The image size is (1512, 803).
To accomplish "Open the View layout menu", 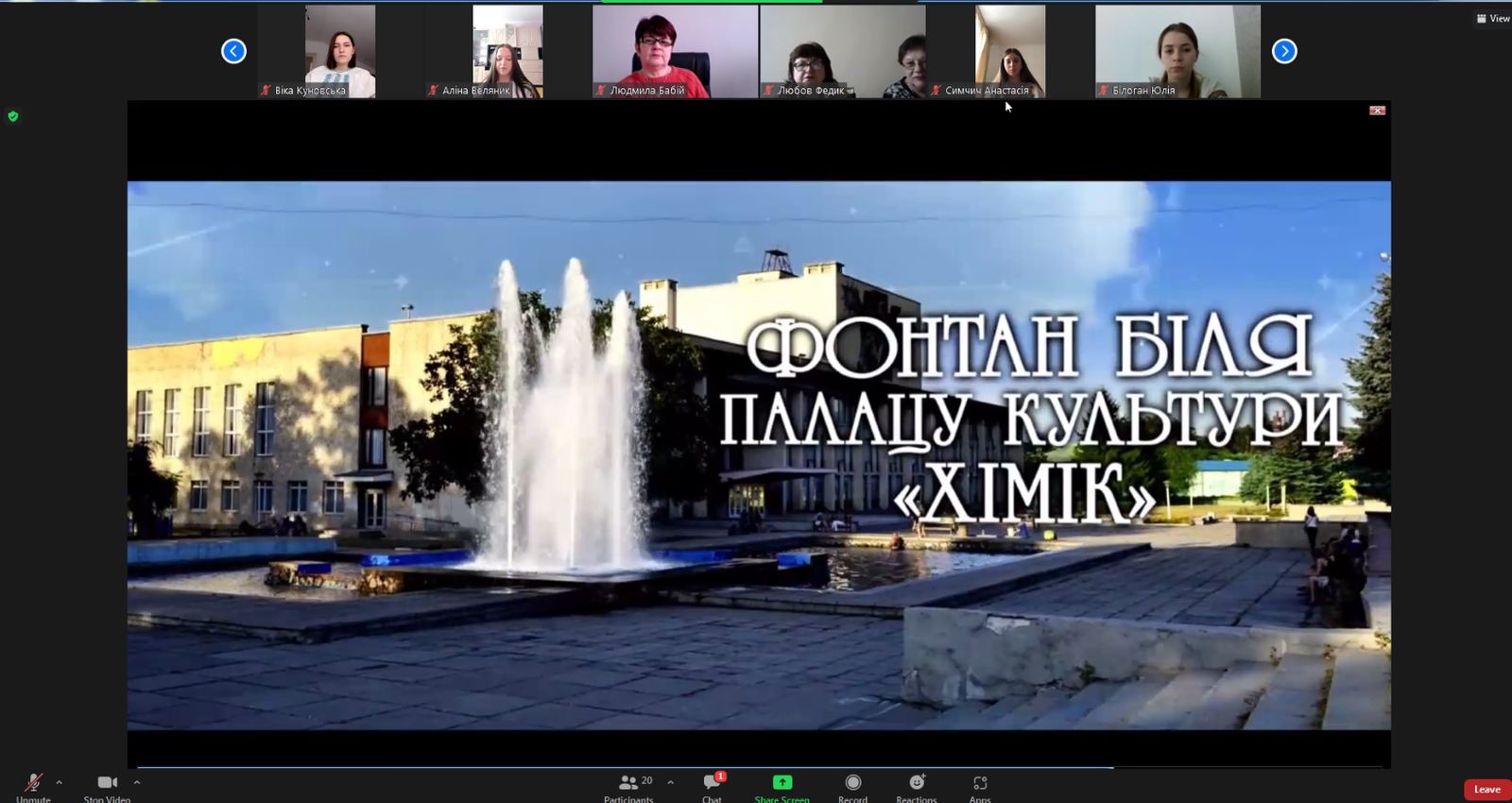I will click(1493, 18).
